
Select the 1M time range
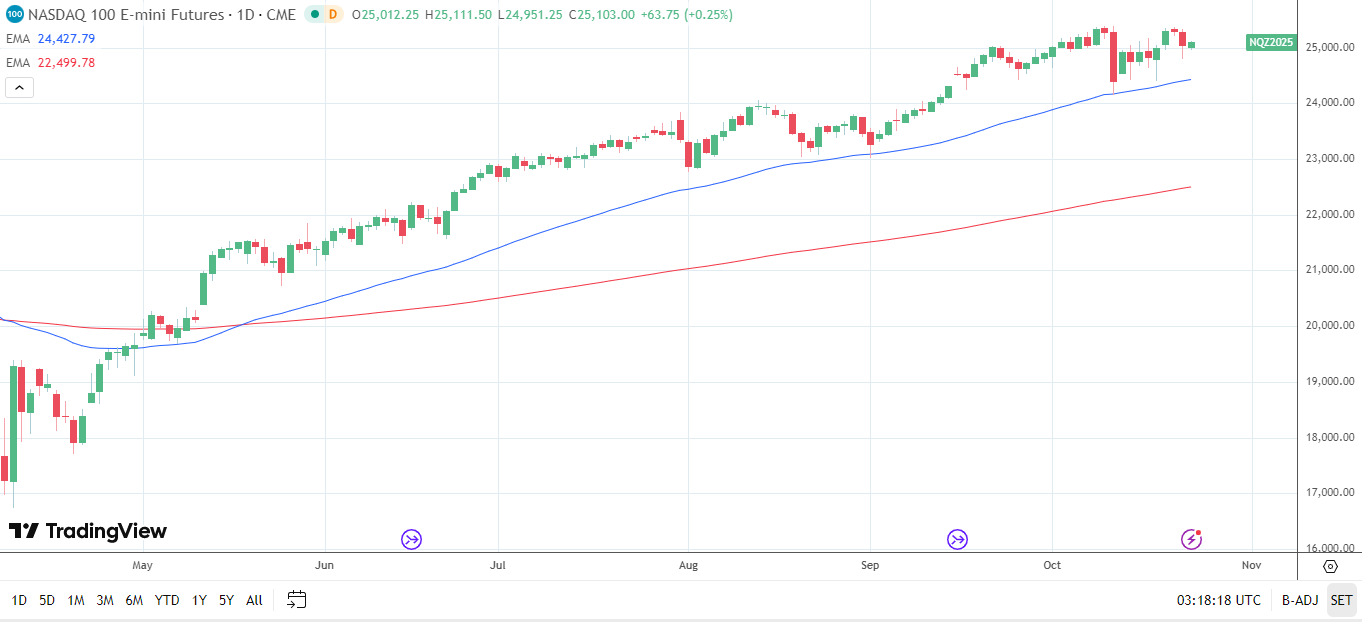(76, 600)
